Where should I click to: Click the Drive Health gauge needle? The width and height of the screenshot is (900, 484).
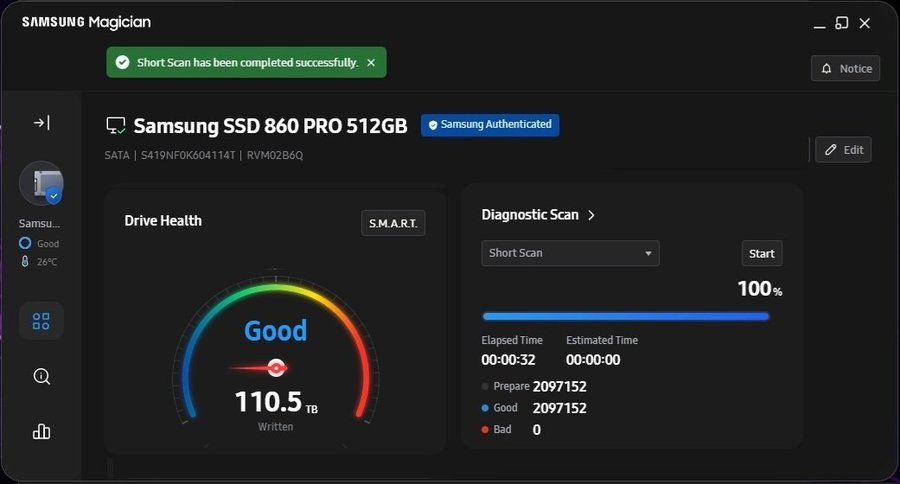(x=260, y=367)
